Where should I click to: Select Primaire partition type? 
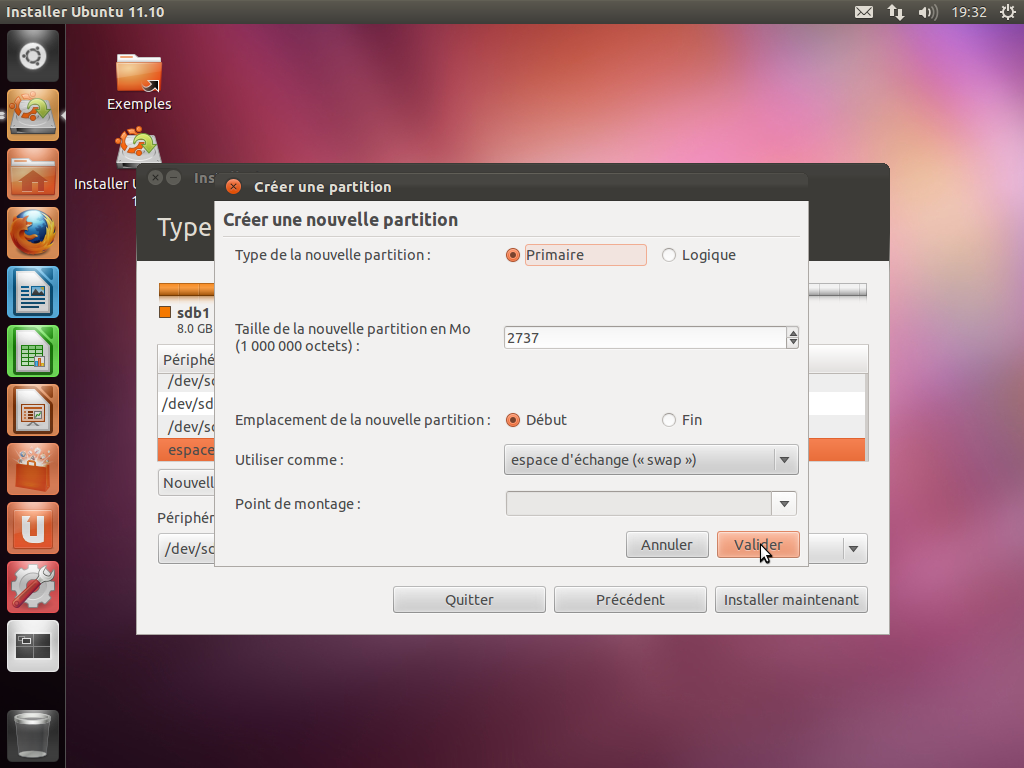(x=514, y=255)
